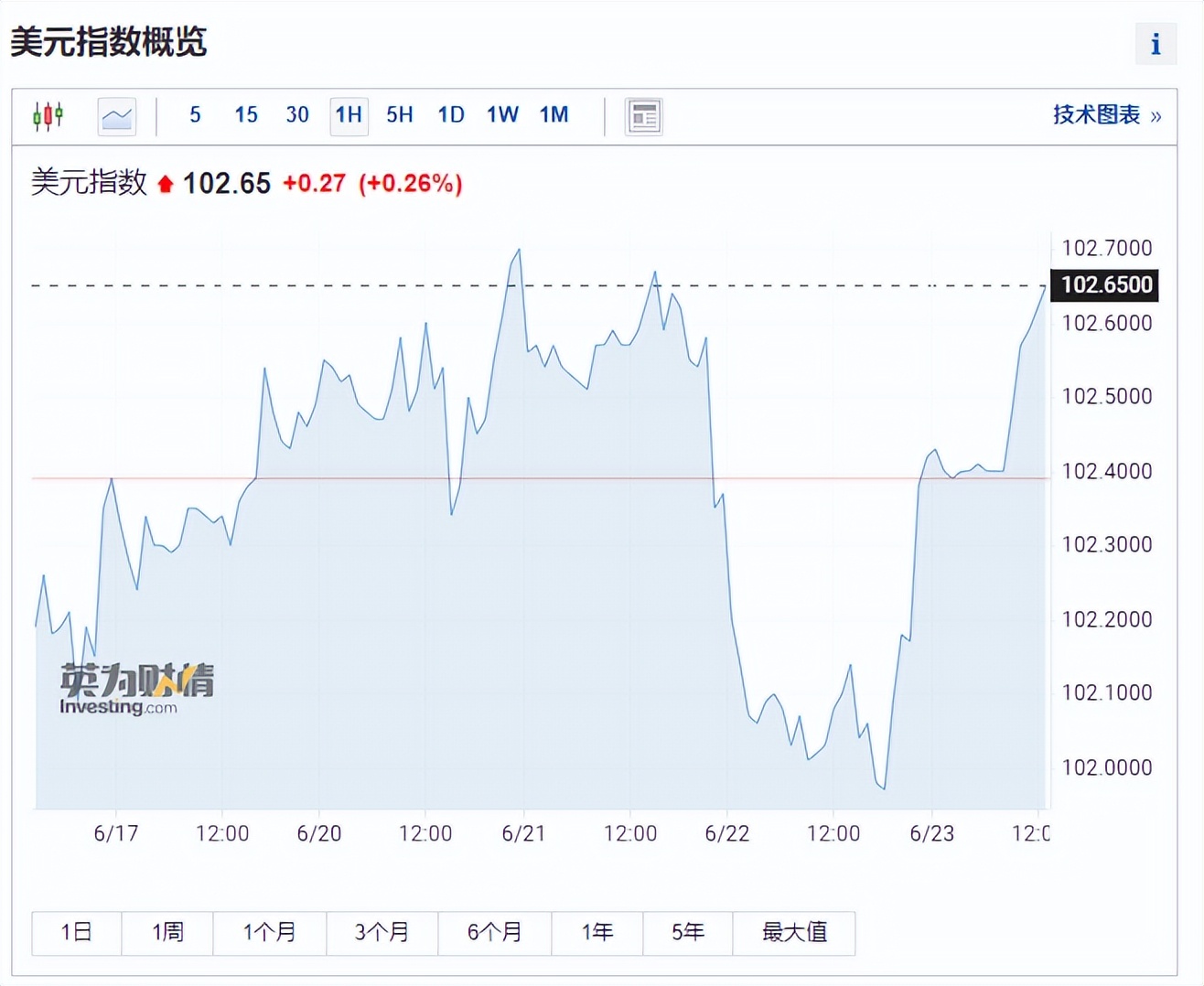The height and width of the screenshot is (986, 1204).
Task: Choose the 5年 time range
Action: (688, 932)
